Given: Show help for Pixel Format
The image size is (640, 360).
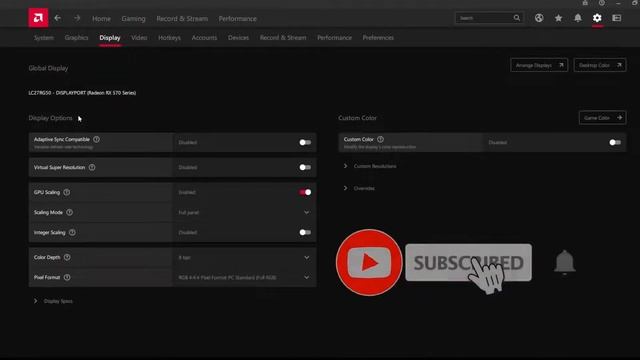Looking at the screenshot, I should click(x=67, y=277).
